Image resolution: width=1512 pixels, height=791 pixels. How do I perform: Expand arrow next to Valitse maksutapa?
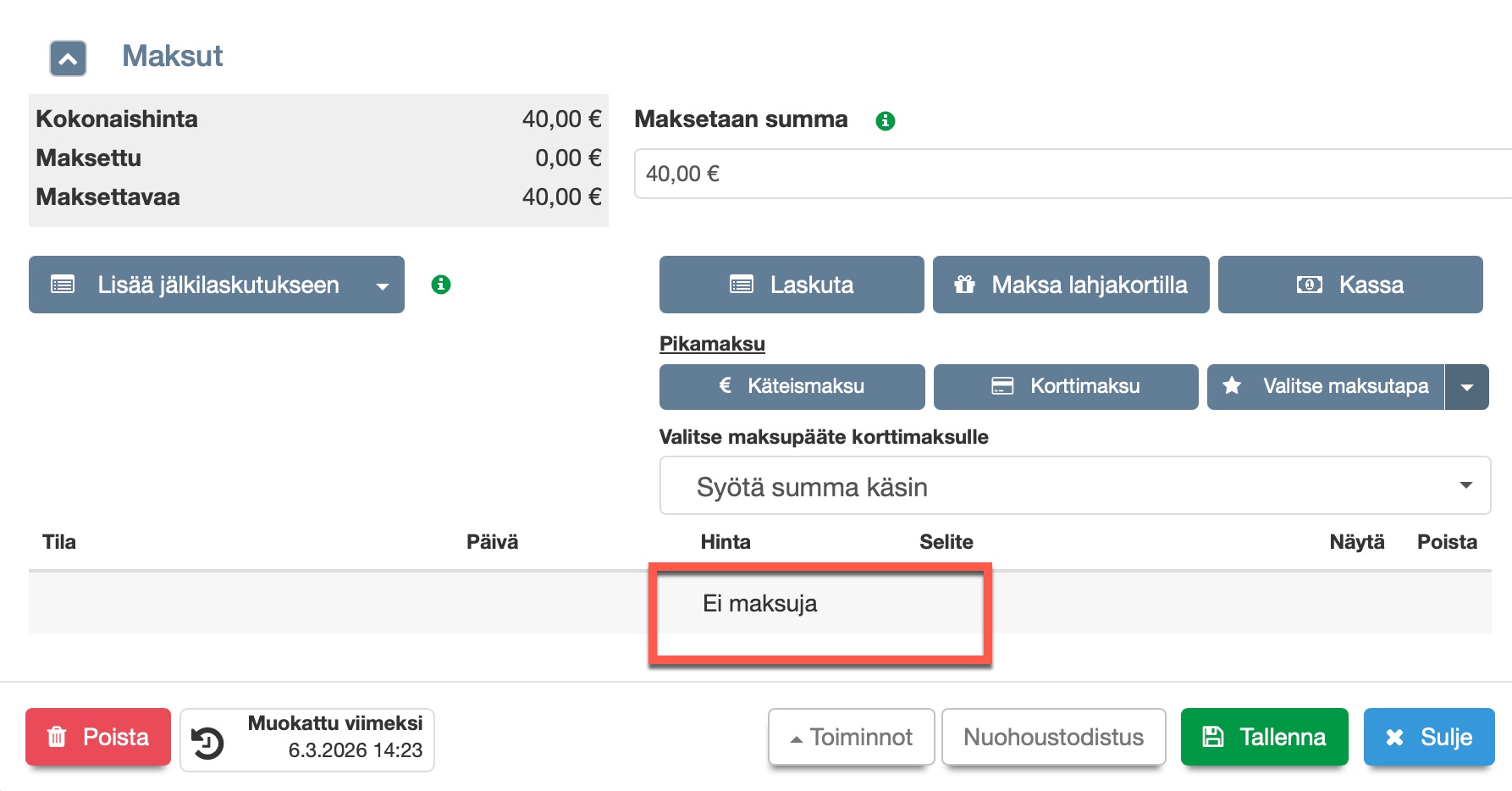[x=1466, y=387]
